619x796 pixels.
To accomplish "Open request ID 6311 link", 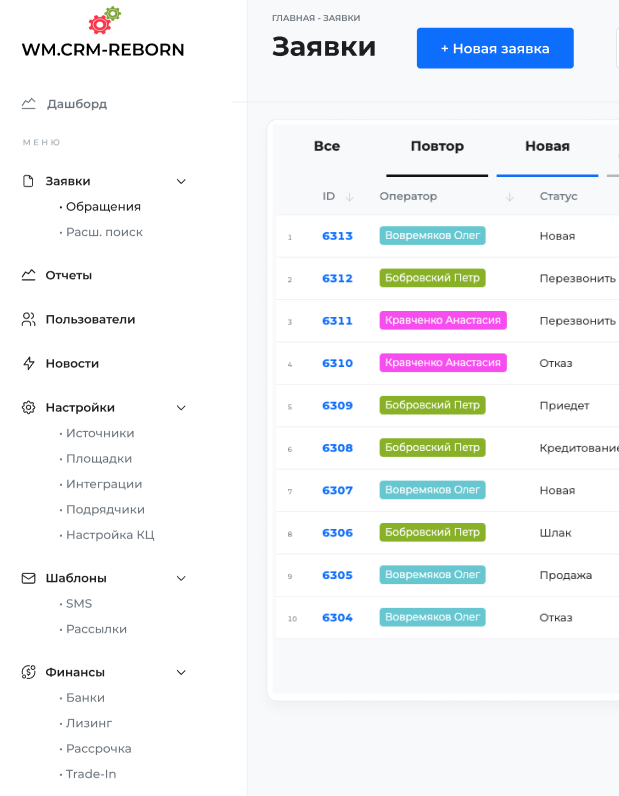I will 337,321.
